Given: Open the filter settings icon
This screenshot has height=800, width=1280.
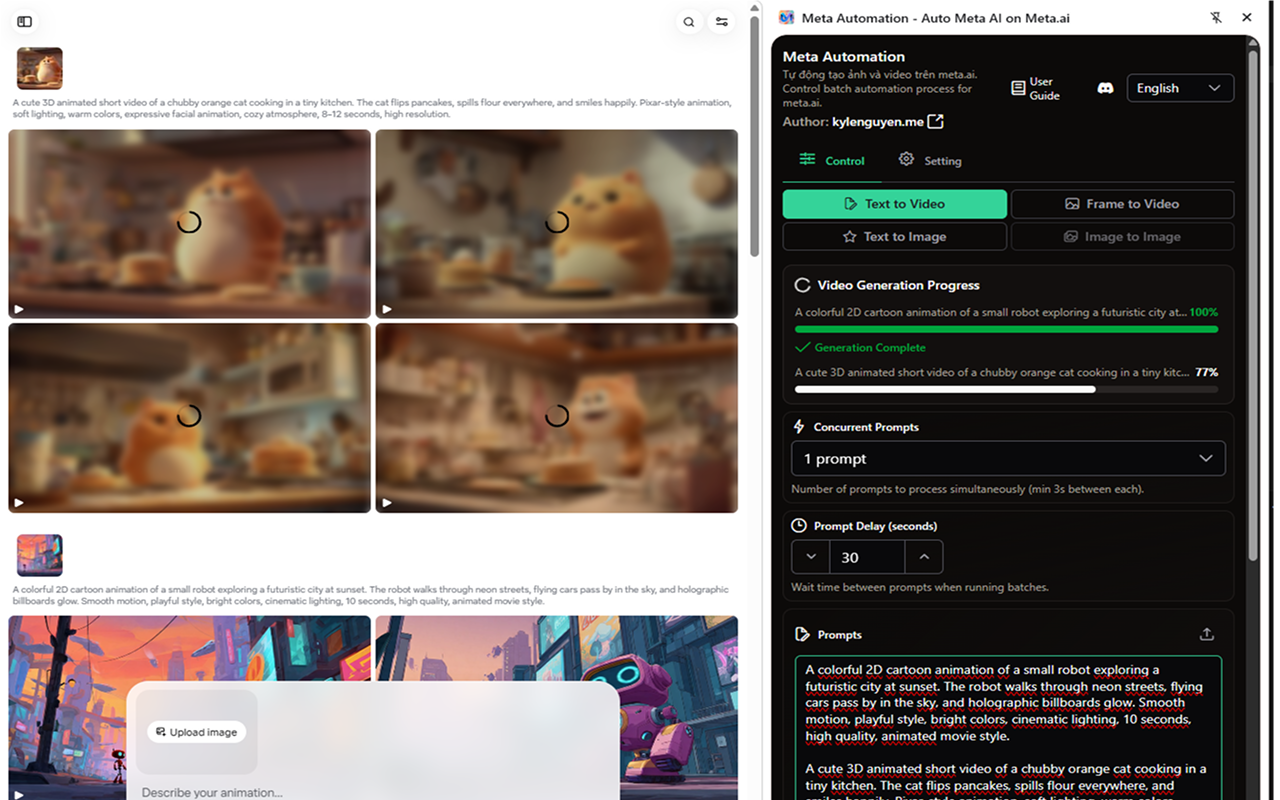Looking at the screenshot, I should pos(722,21).
